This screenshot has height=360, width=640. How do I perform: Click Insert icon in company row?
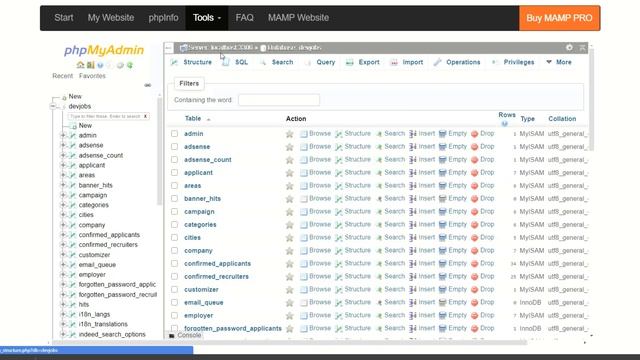pyautogui.click(x=413, y=251)
